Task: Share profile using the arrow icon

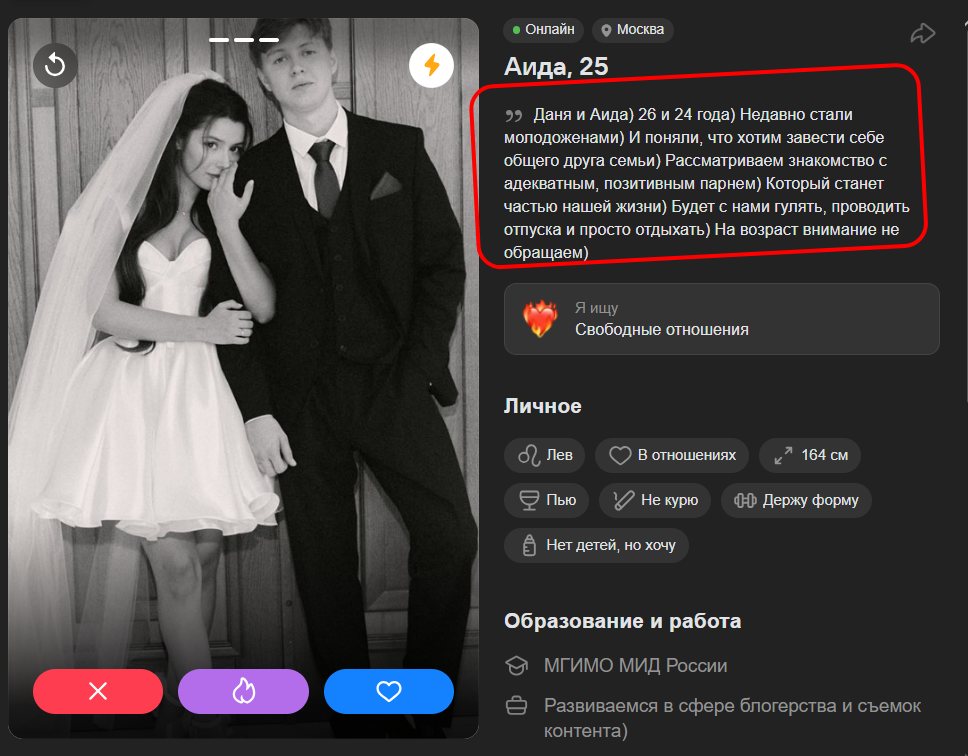Action: [x=923, y=33]
